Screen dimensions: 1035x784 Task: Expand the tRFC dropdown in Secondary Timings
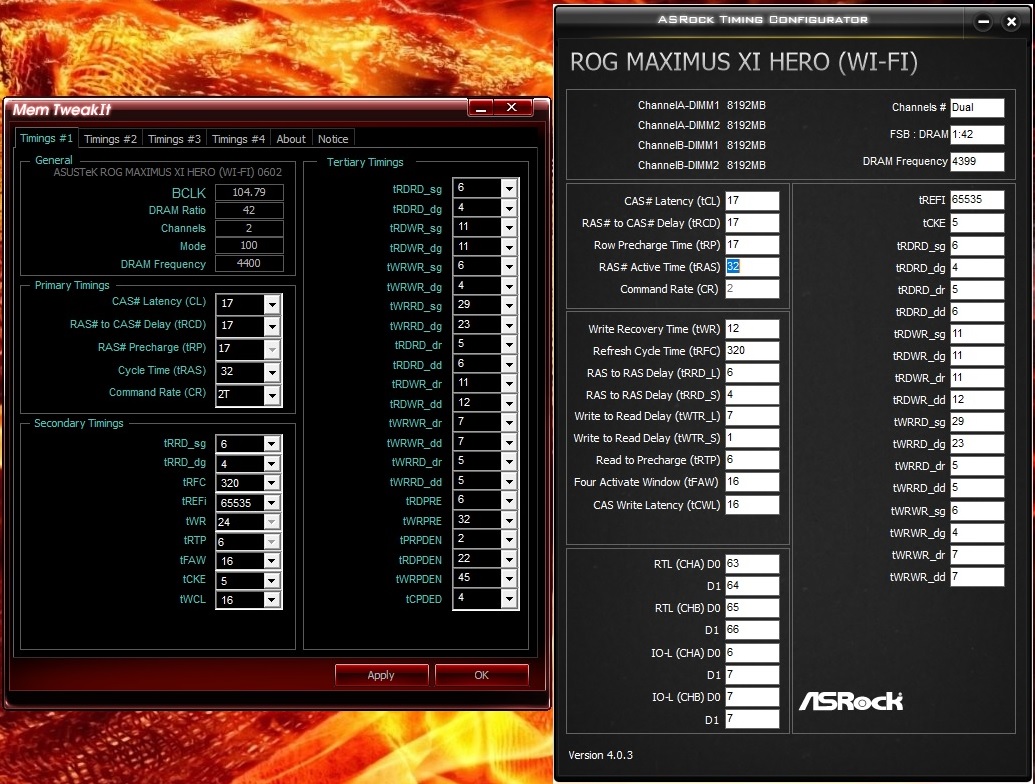pos(272,483)
